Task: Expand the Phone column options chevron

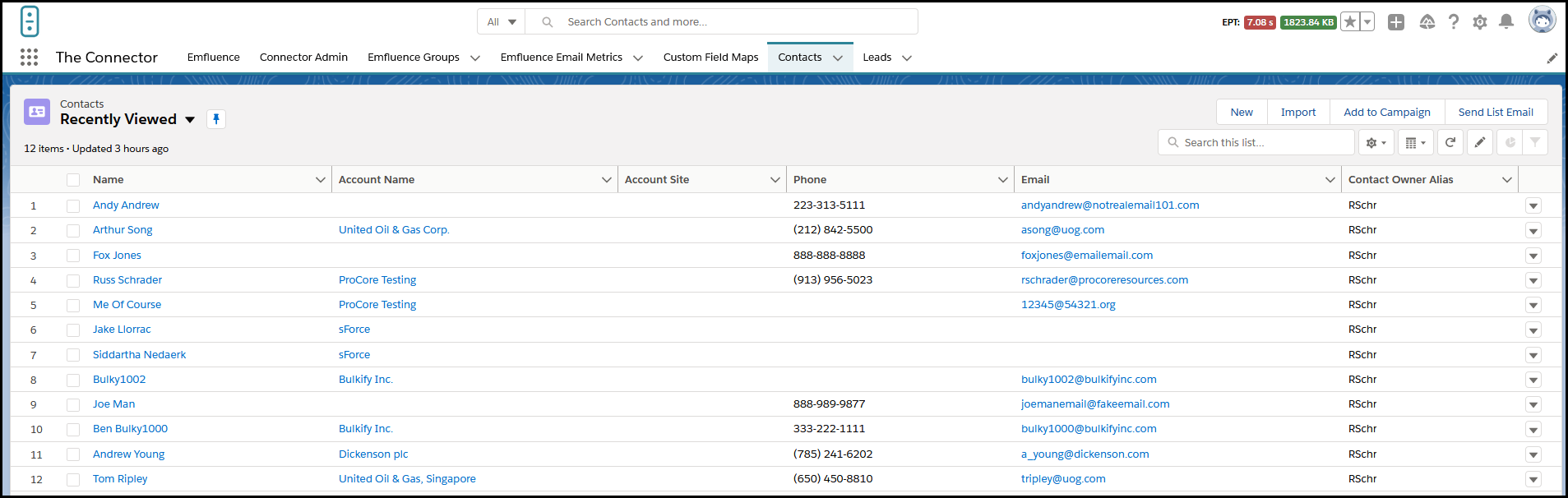Action: (x=1003, y=180)
